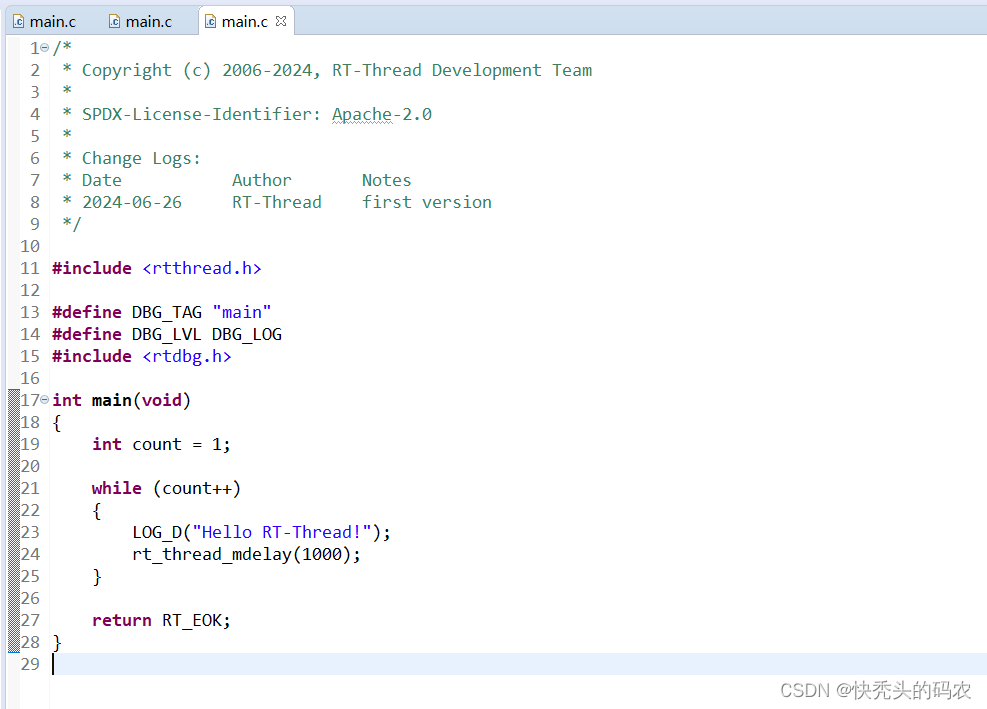The height and width of the screenshot is (709, 987).
Task: Click "<rtdbg.h>" in the include line
Action: pos(187,356)
